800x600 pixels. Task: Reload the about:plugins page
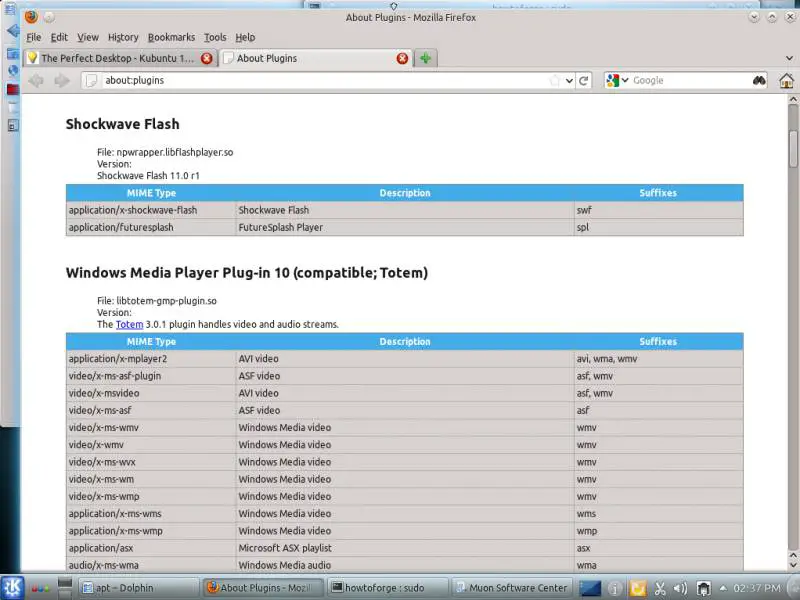(584, 80)
